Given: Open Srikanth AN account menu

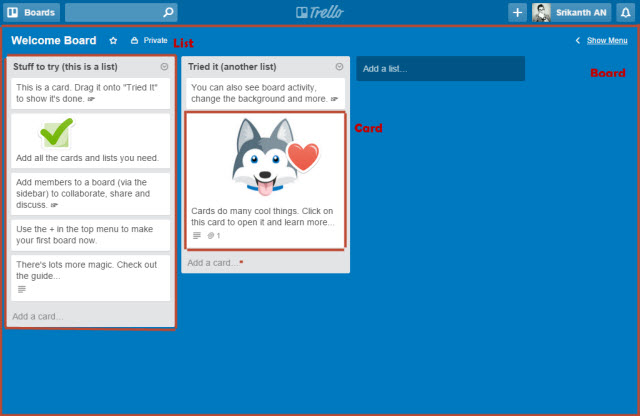Looking at the screenshot, I should click(x=571, y=12).
